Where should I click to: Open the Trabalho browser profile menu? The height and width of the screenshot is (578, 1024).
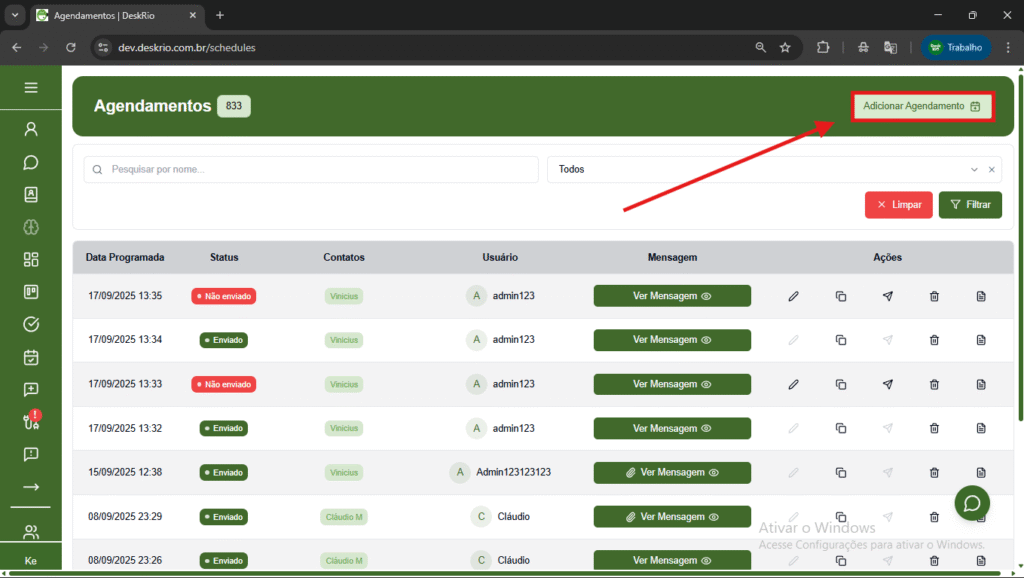[956, 47]
